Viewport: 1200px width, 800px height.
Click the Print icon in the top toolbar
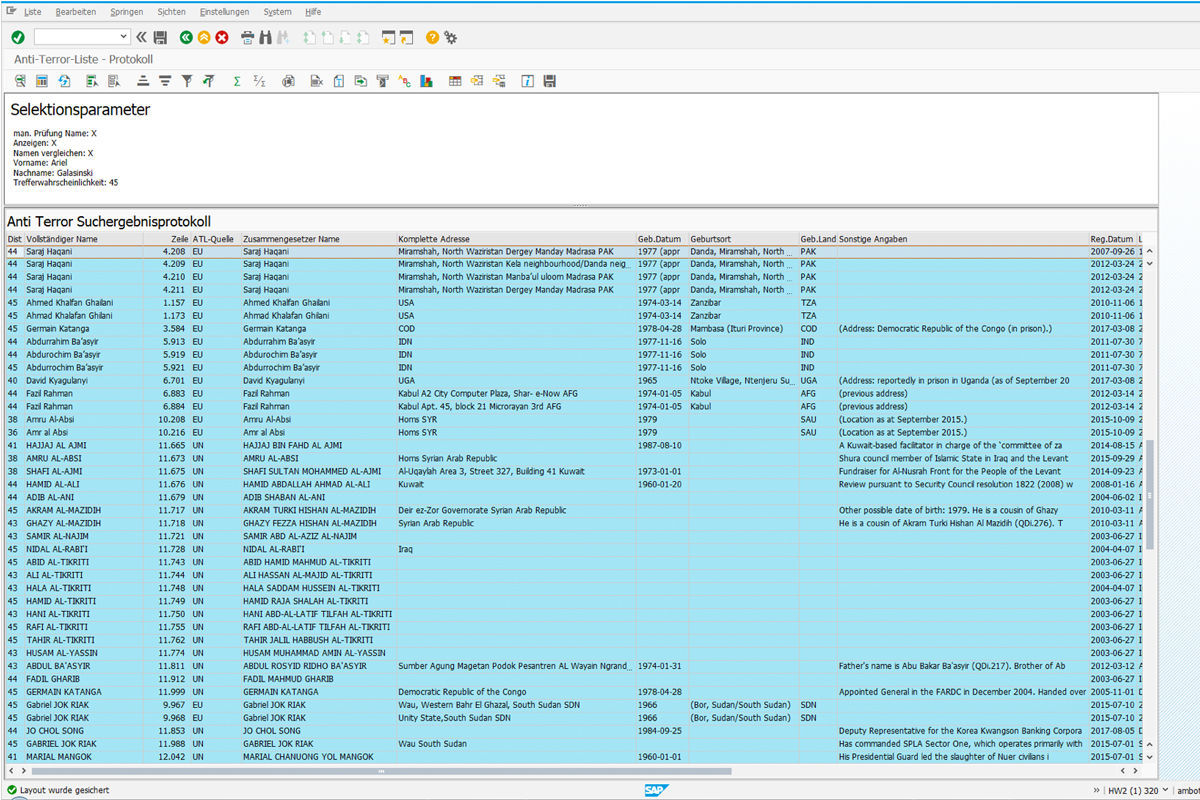(248, 37)
